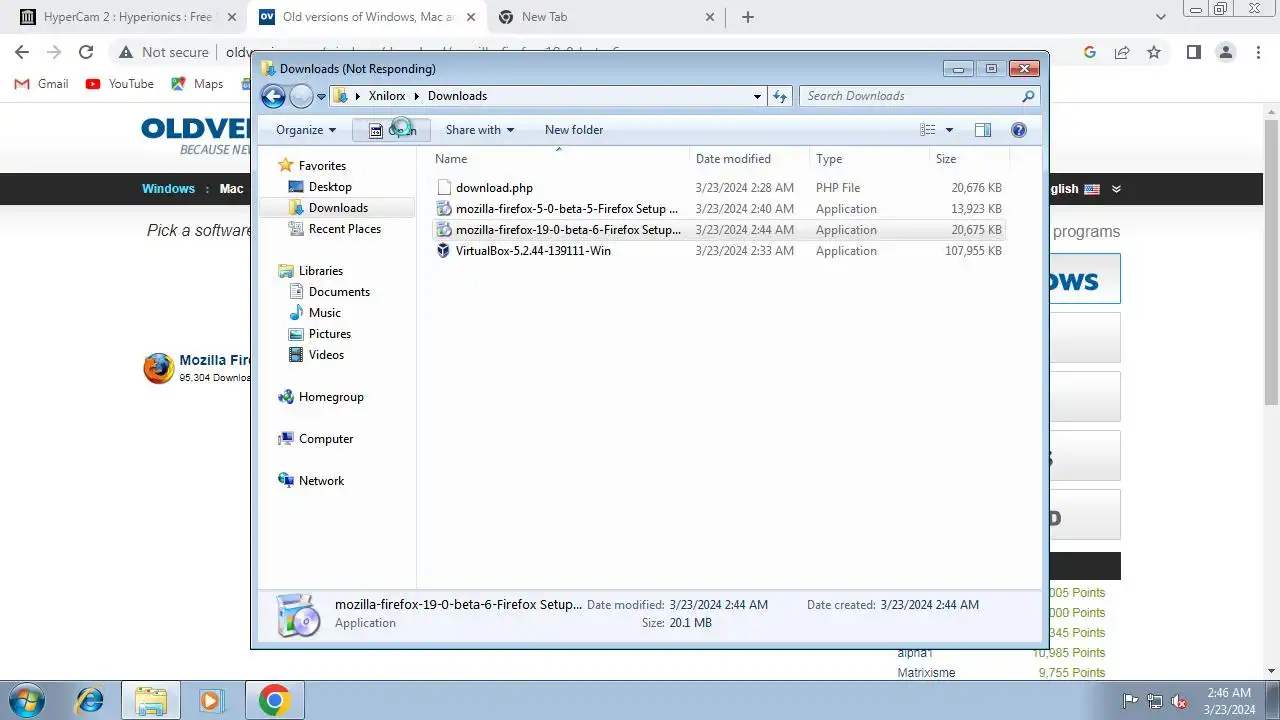Click the download.php file icon
Image resolution: width=1280 pixels, height=720 pixels.
coord(444,188)
